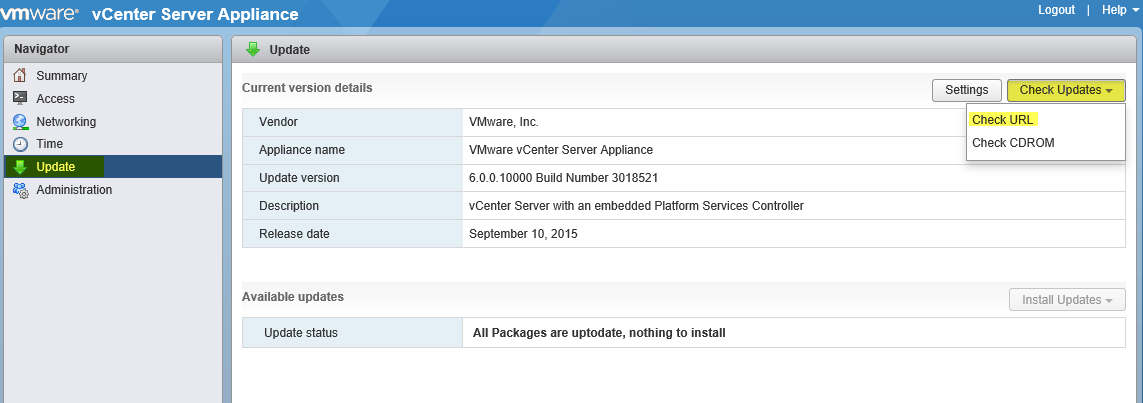1143x403 pixels.
Task: Choose Check CDROM option
Action: [1013, 143]
